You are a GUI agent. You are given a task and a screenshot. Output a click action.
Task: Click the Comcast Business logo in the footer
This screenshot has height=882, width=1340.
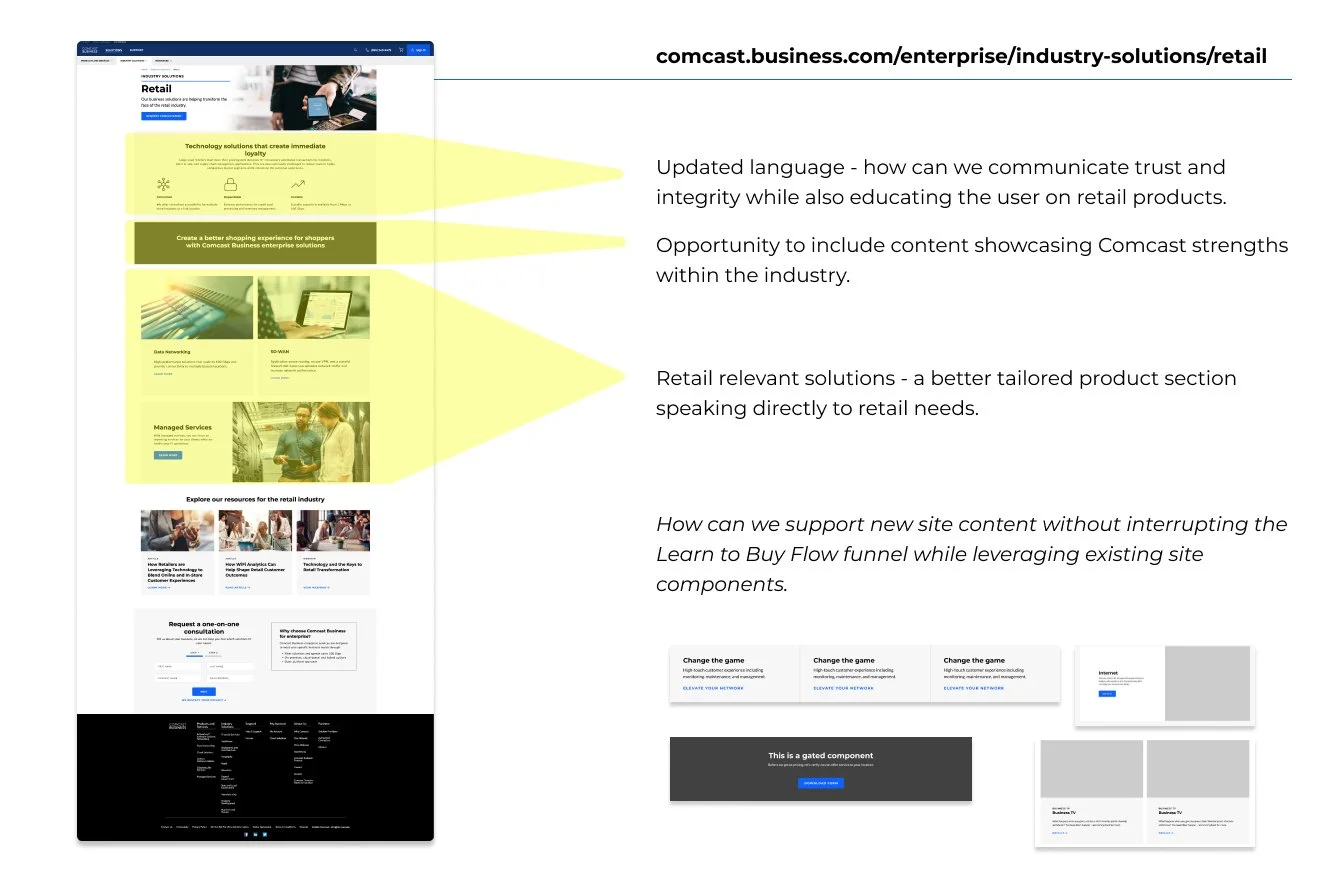click(x=177, y=726)
